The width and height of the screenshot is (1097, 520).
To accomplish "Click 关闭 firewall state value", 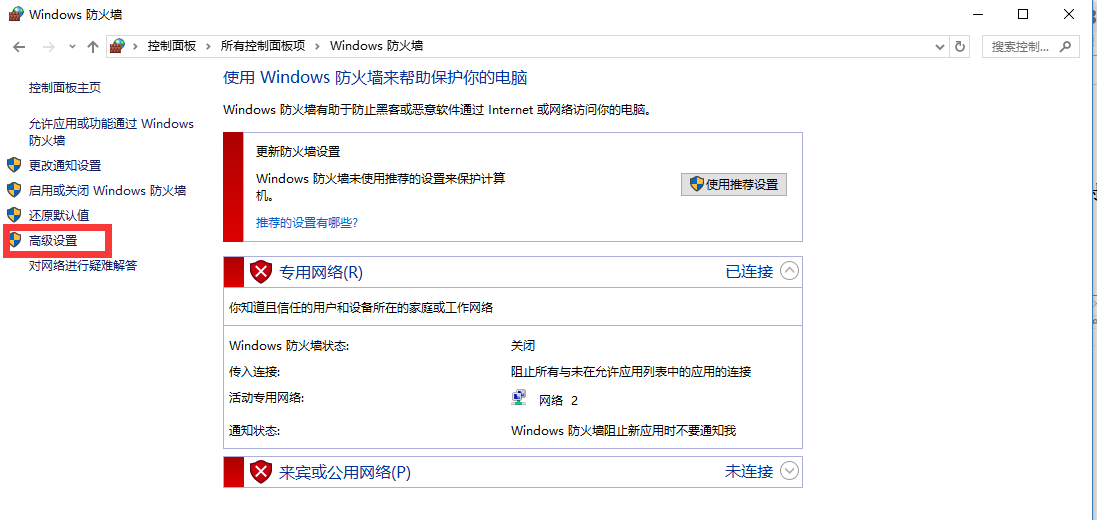I will tap(523, 345).
